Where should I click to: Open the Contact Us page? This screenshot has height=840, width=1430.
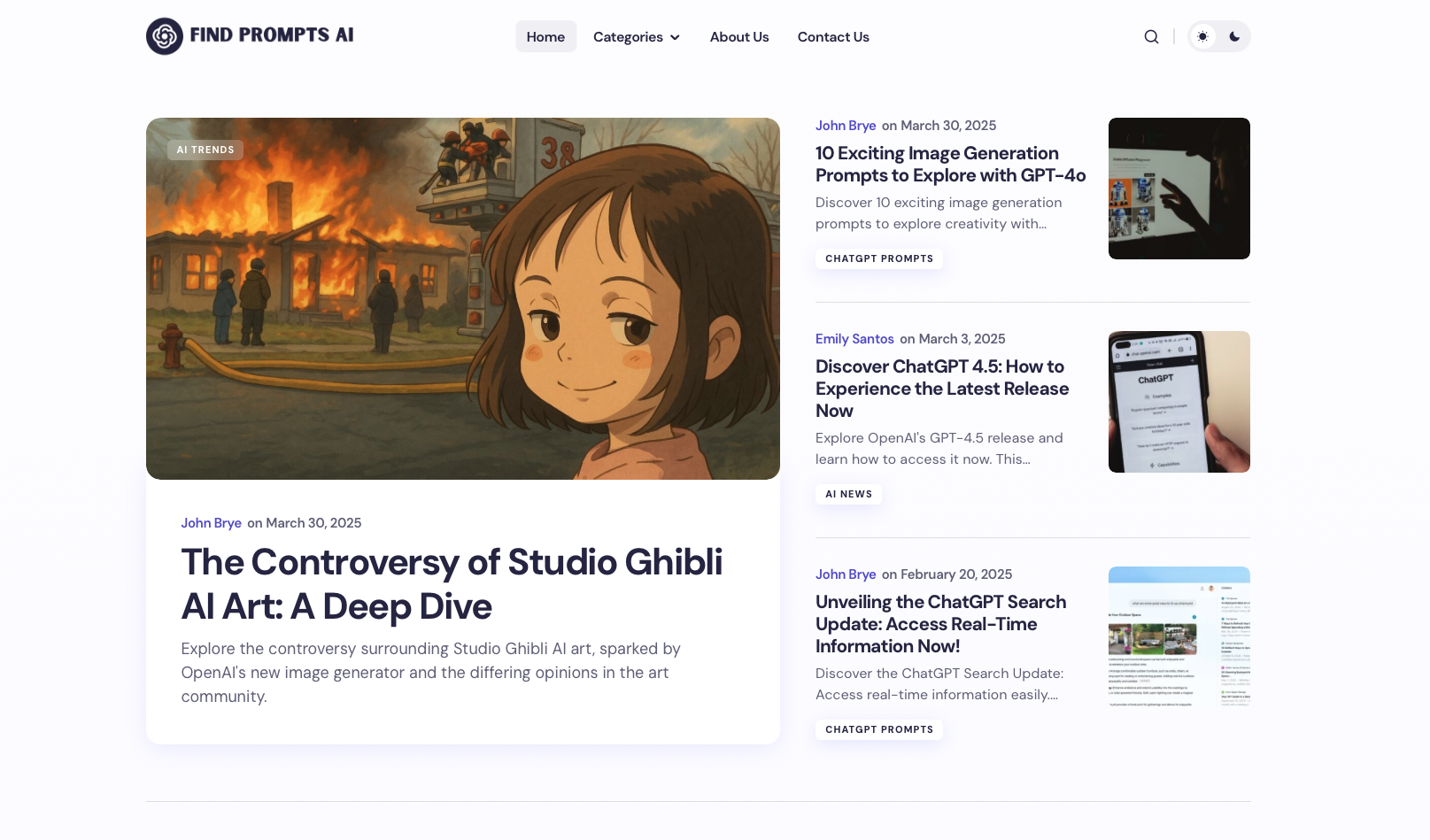(x=832, y=36)
